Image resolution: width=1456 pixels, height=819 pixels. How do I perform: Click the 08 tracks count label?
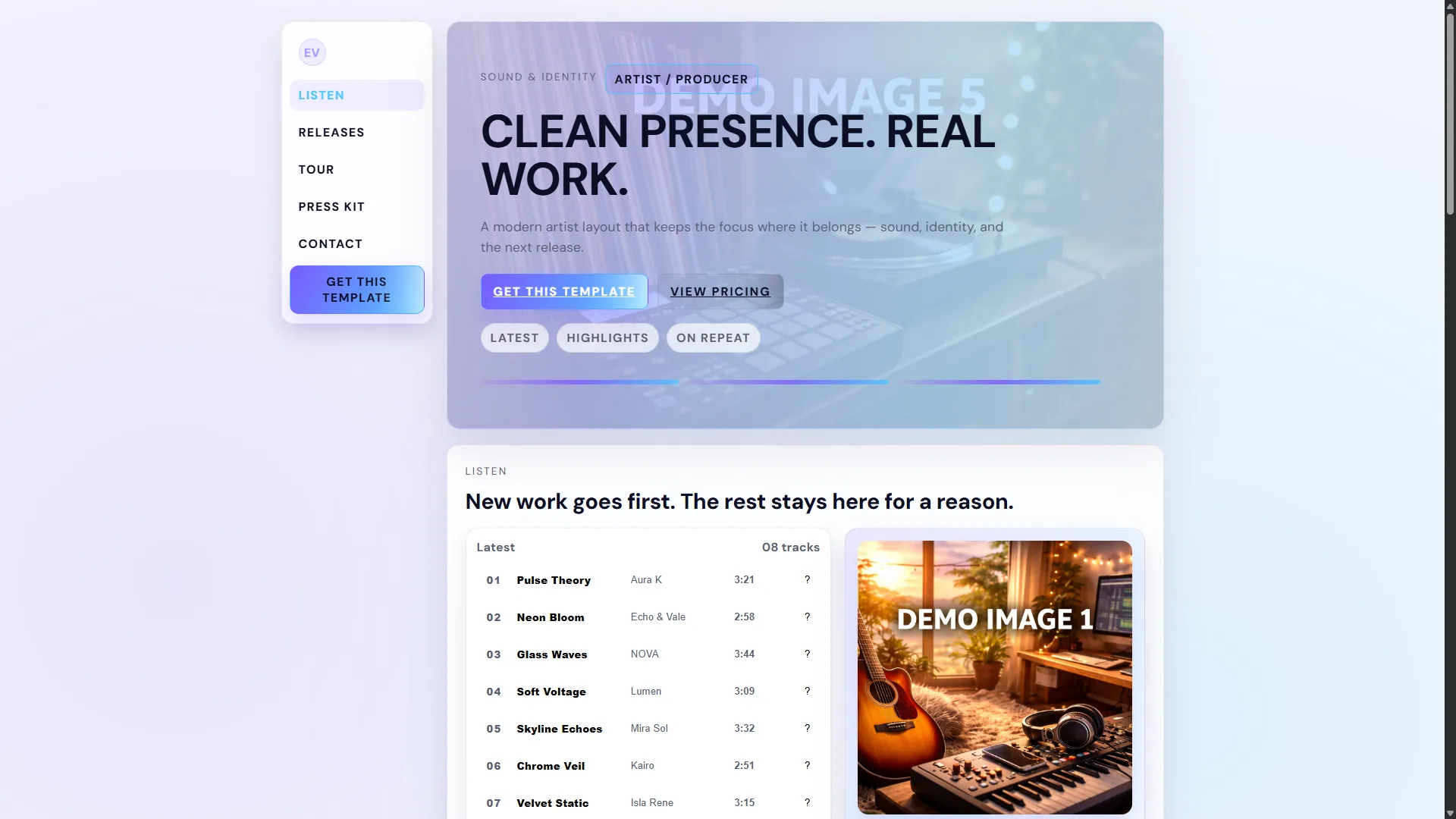(x=791, y=548)
